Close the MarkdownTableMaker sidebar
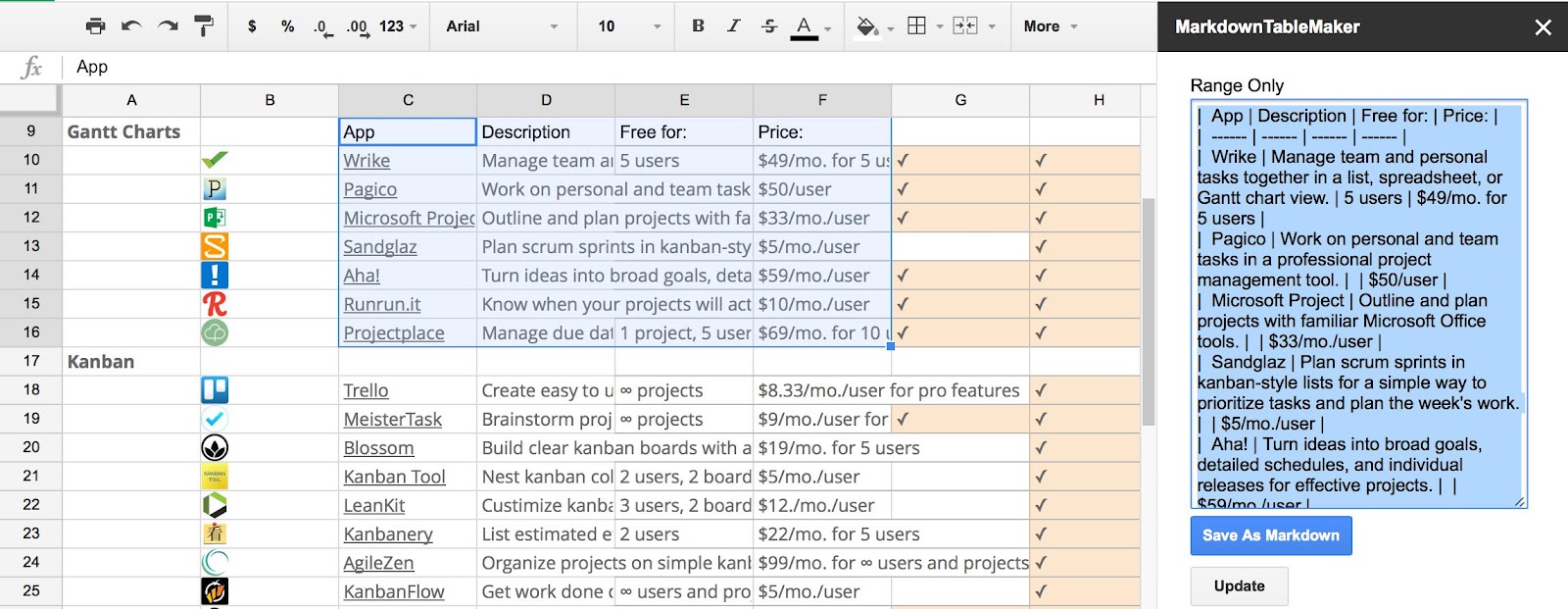Viewport: 1568px width, 609px height. (x=1543, y=27)
